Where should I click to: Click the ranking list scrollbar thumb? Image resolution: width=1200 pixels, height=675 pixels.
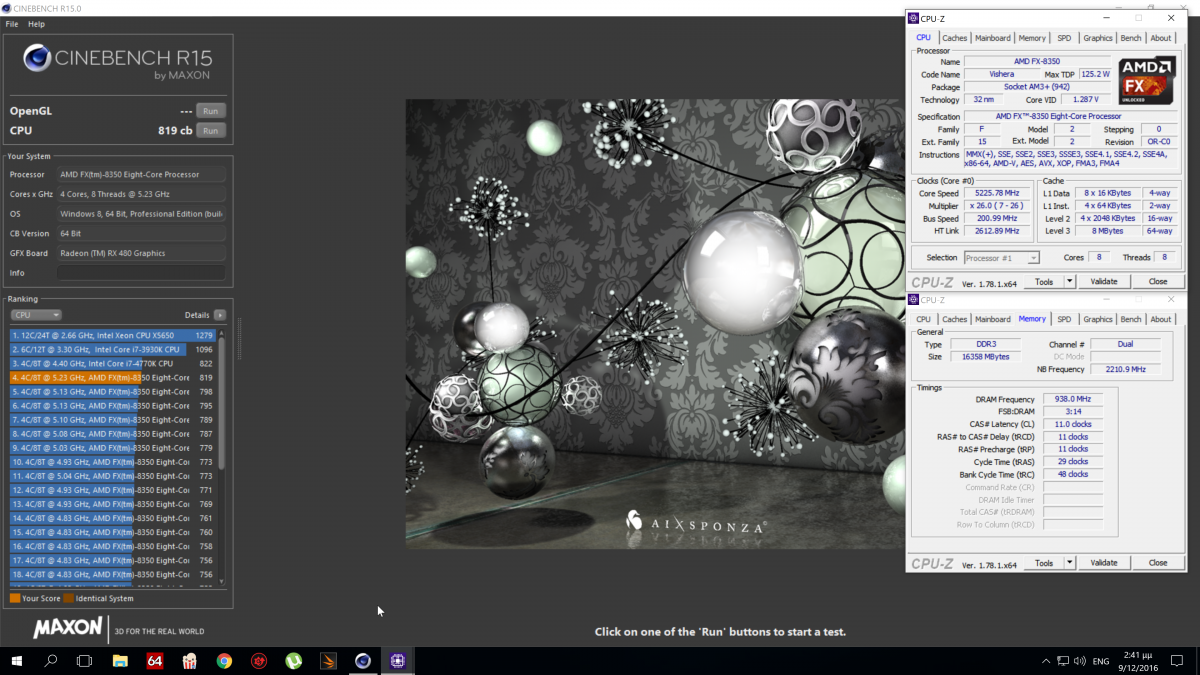click(x=222, y=403)
